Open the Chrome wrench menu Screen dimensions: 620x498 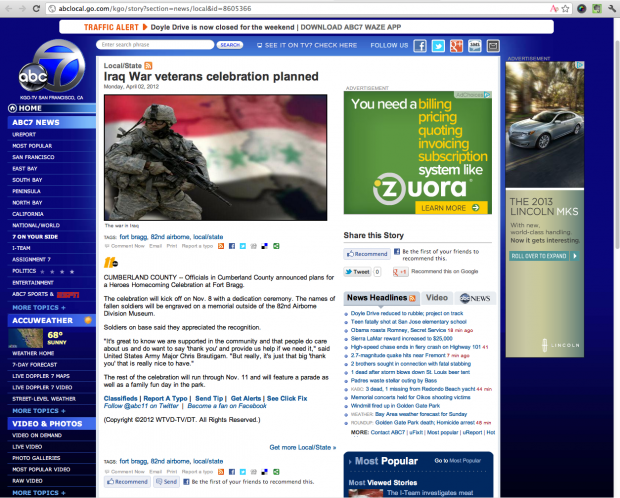(x=611, y=8)
